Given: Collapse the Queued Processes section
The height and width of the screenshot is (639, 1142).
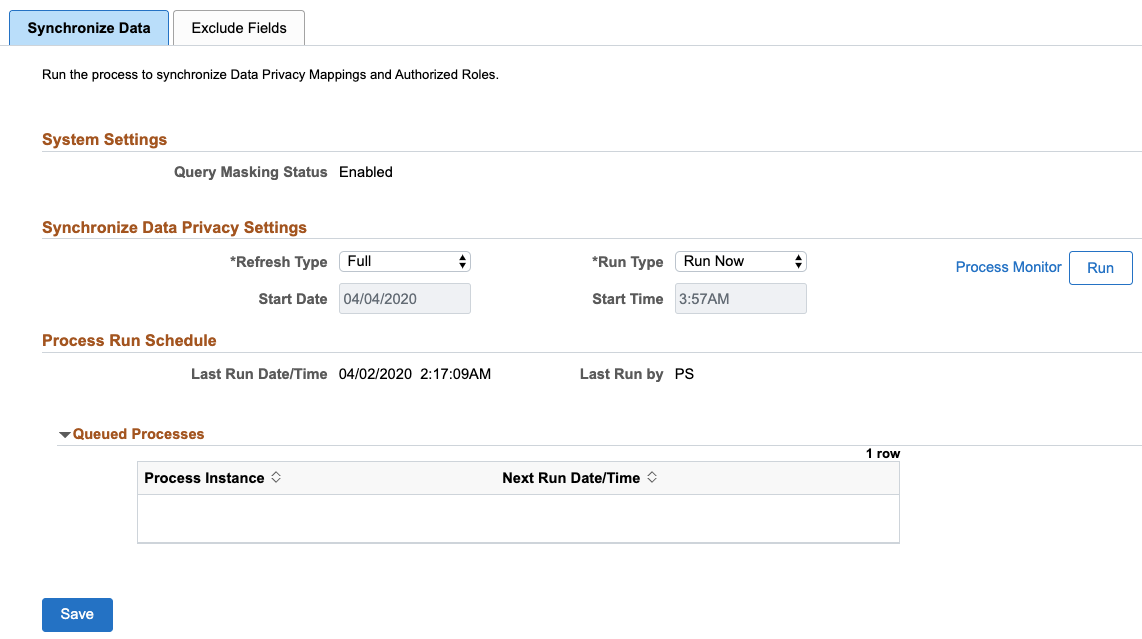Looking at the screenshot, I should tap(65, 435).
